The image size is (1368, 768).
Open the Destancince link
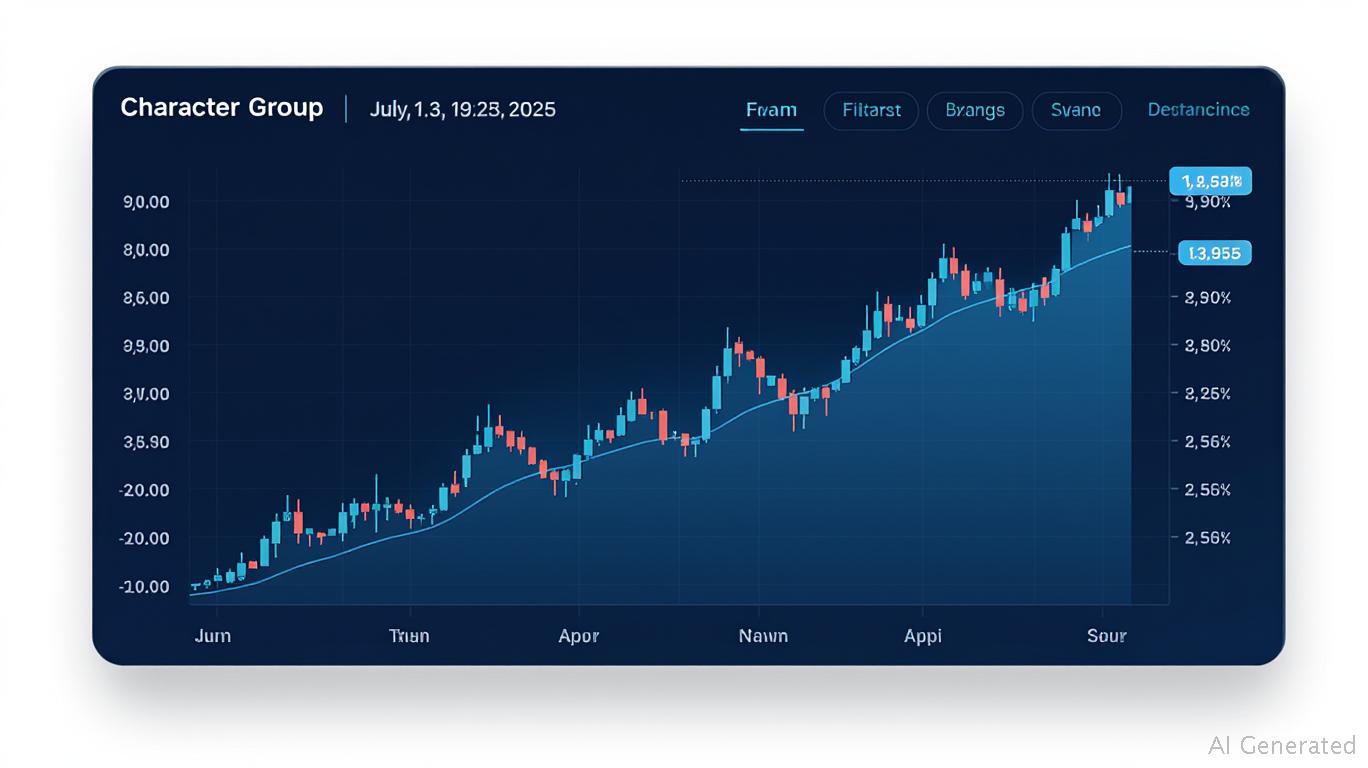coord(1198,110)
